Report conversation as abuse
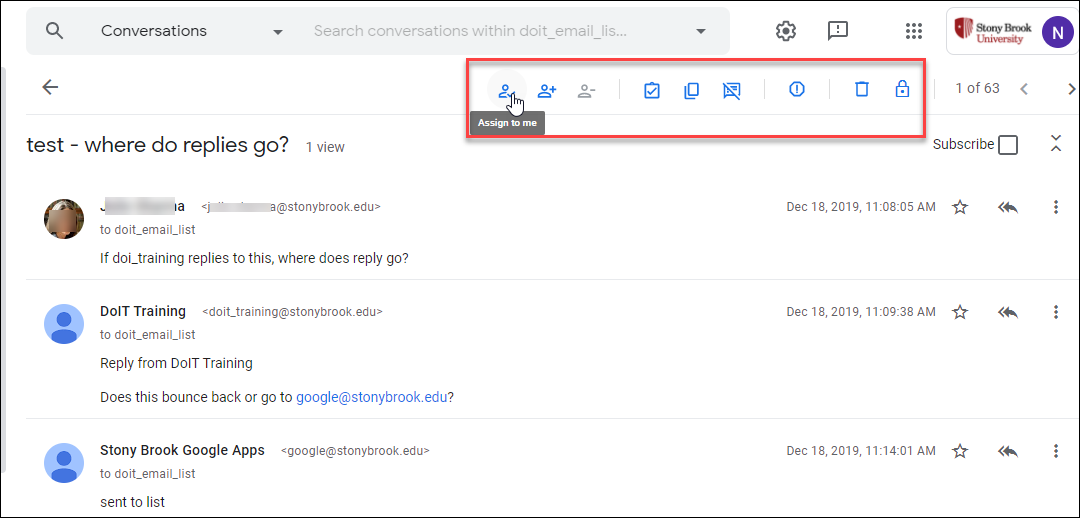 pos(797,89)
